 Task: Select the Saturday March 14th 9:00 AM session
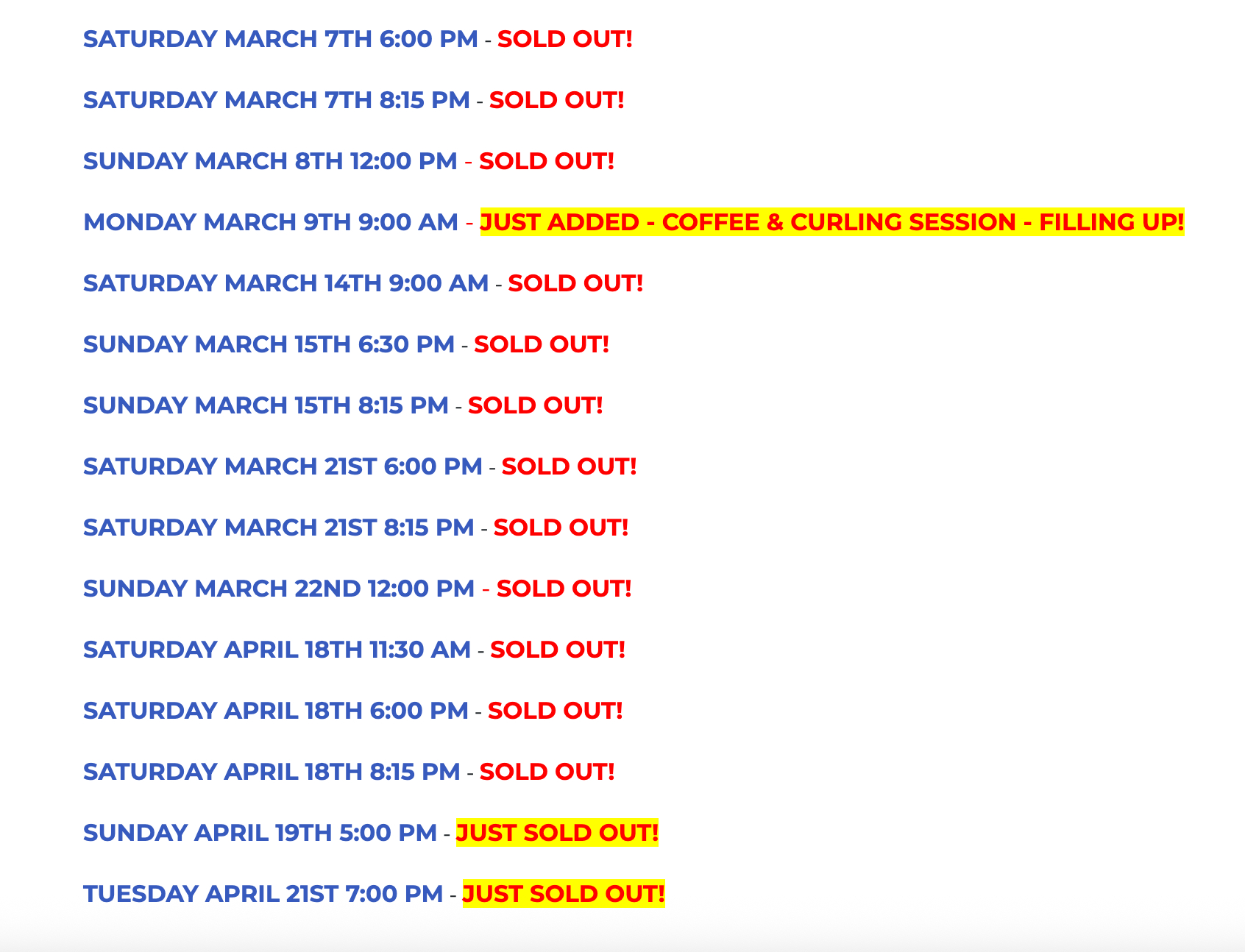tap(285, 283)
